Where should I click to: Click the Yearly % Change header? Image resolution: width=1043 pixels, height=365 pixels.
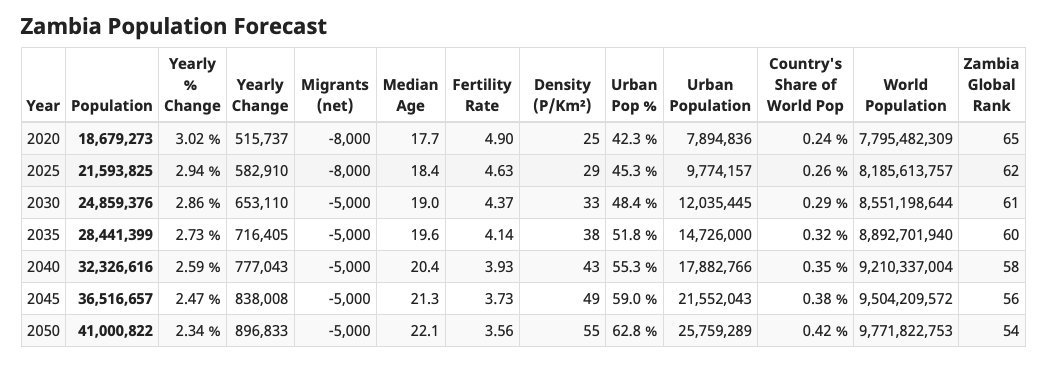[192, 84]
